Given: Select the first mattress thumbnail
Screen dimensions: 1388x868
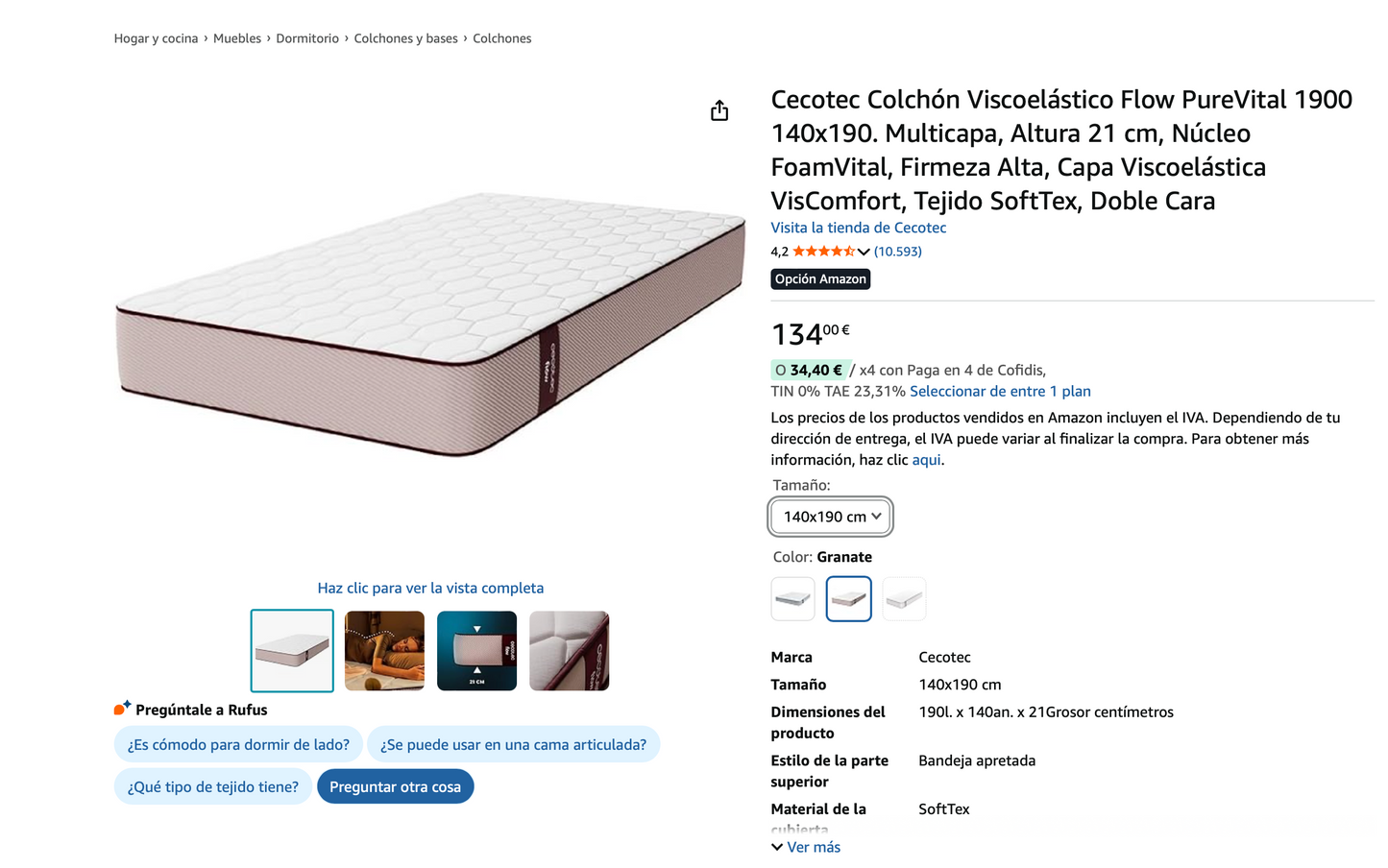Looking at the screenshot, I should tap(292, 651).
